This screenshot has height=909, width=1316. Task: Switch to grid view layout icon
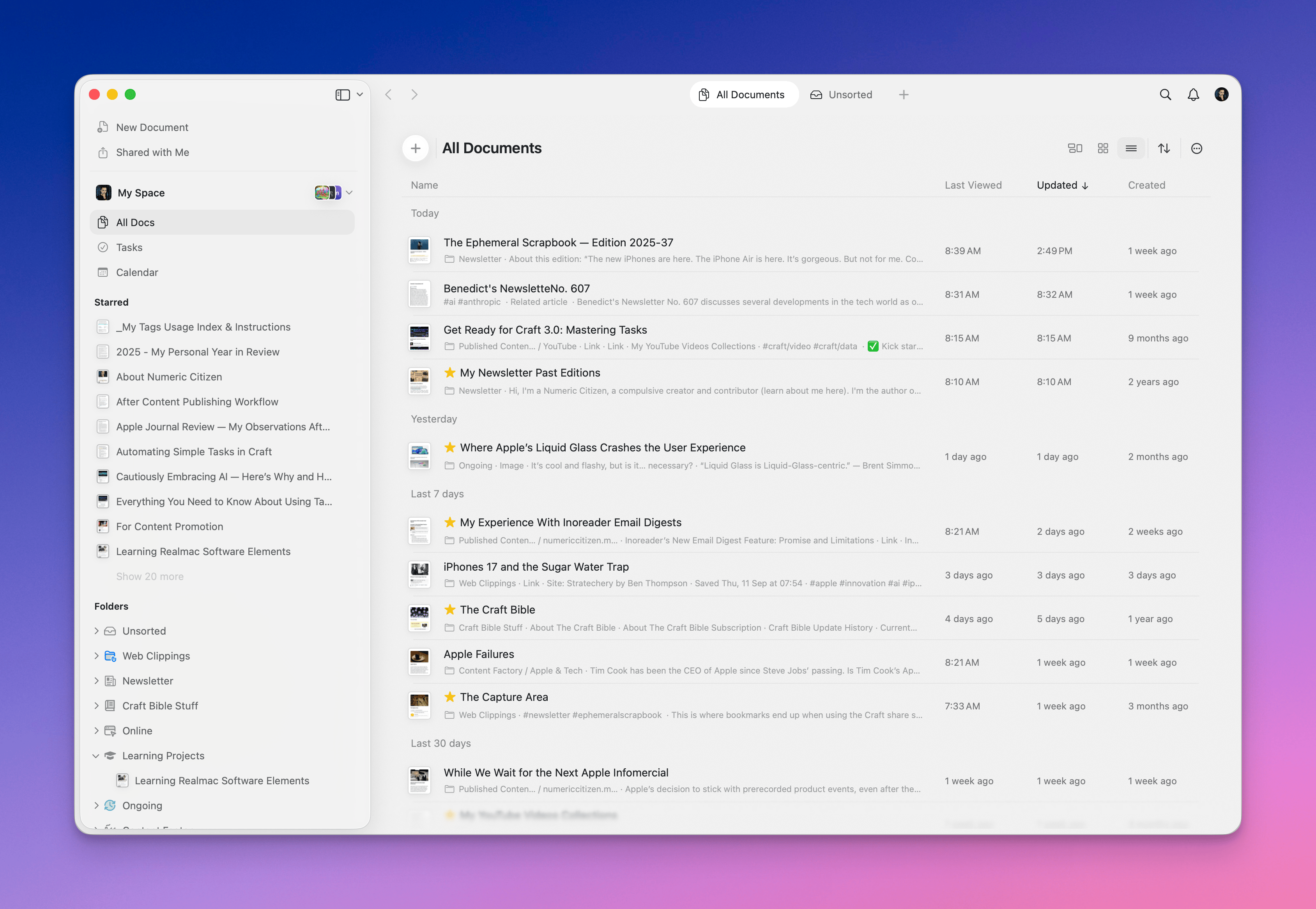tap(1103, 149)
